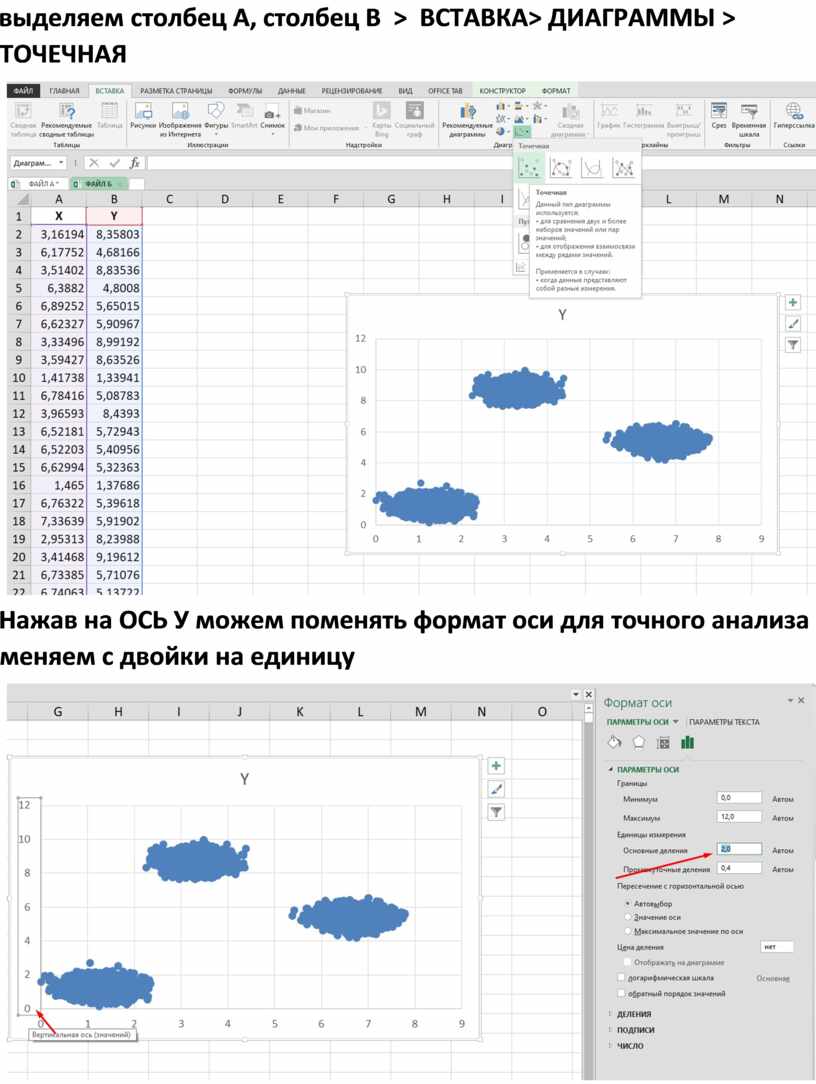Expand the ДЕЛЕНИЯ section
Viewport: 816px width, 1084px height.
[x=634, y=1014]
